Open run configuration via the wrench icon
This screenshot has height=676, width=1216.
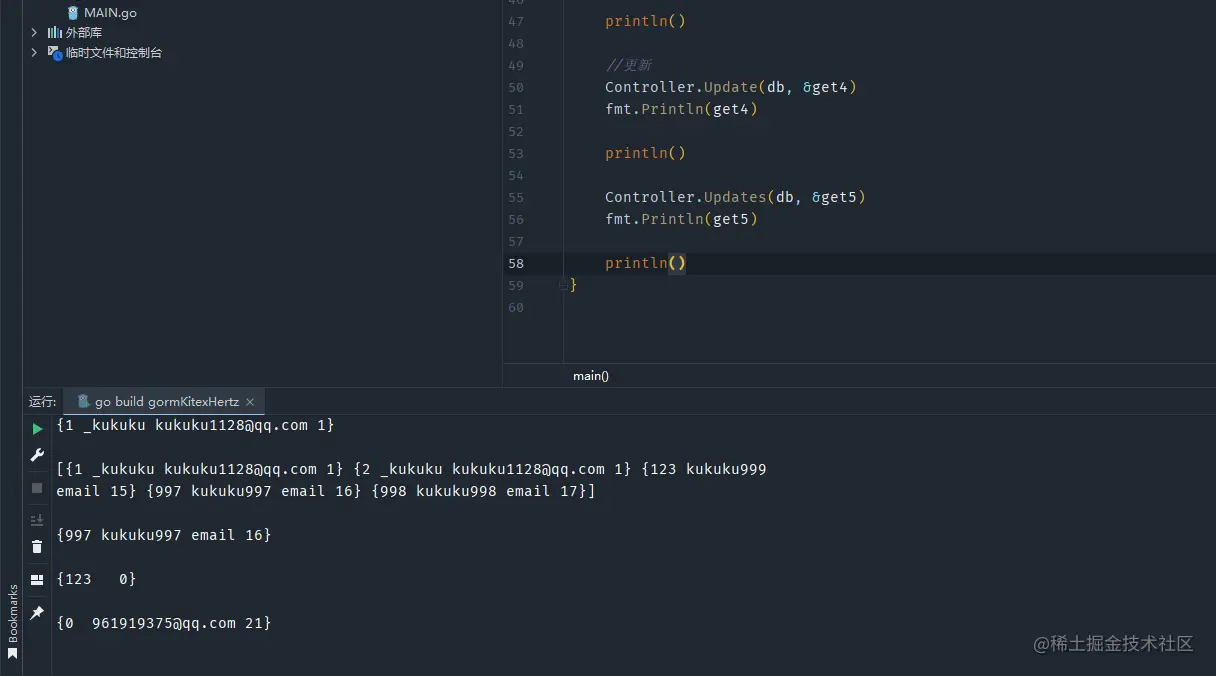pos(37,456)
